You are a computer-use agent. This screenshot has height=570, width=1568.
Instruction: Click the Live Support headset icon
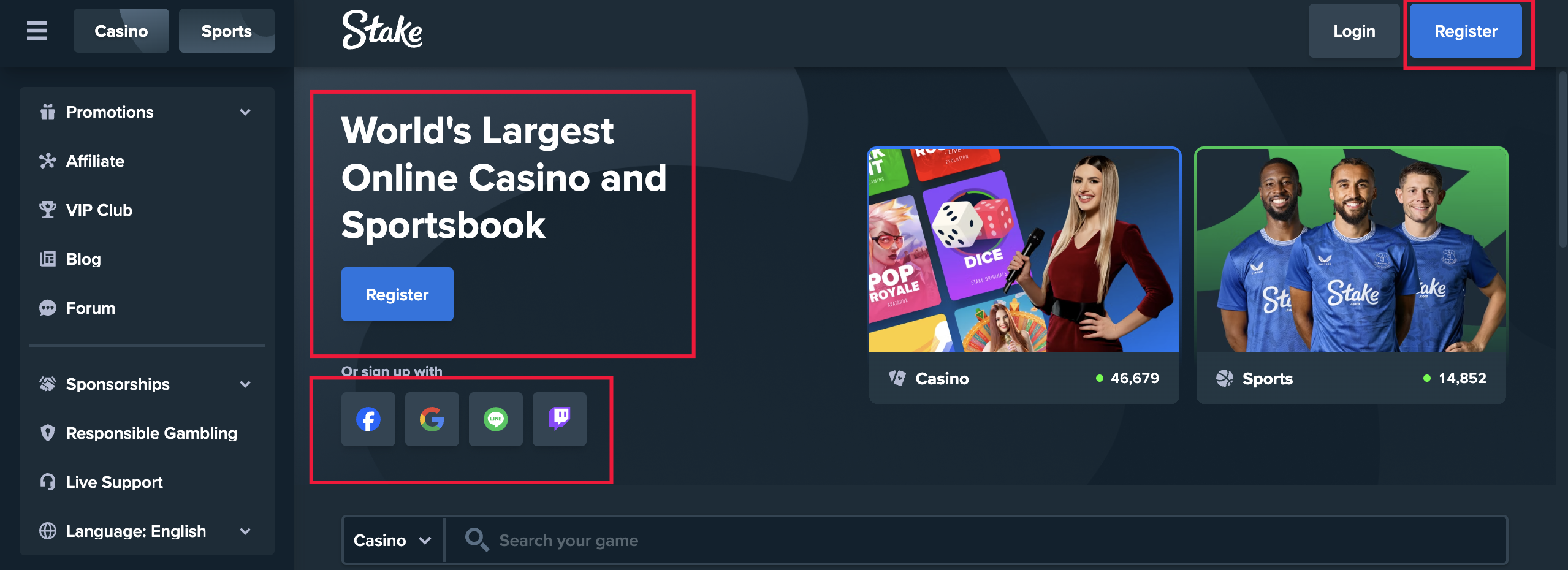point(48,482)
